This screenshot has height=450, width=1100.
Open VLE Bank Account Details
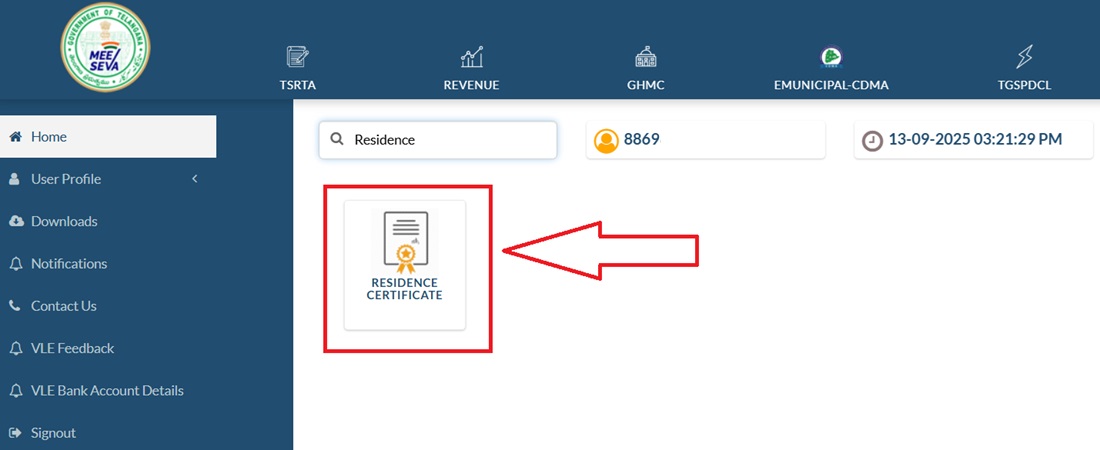(x=107, y=391)
